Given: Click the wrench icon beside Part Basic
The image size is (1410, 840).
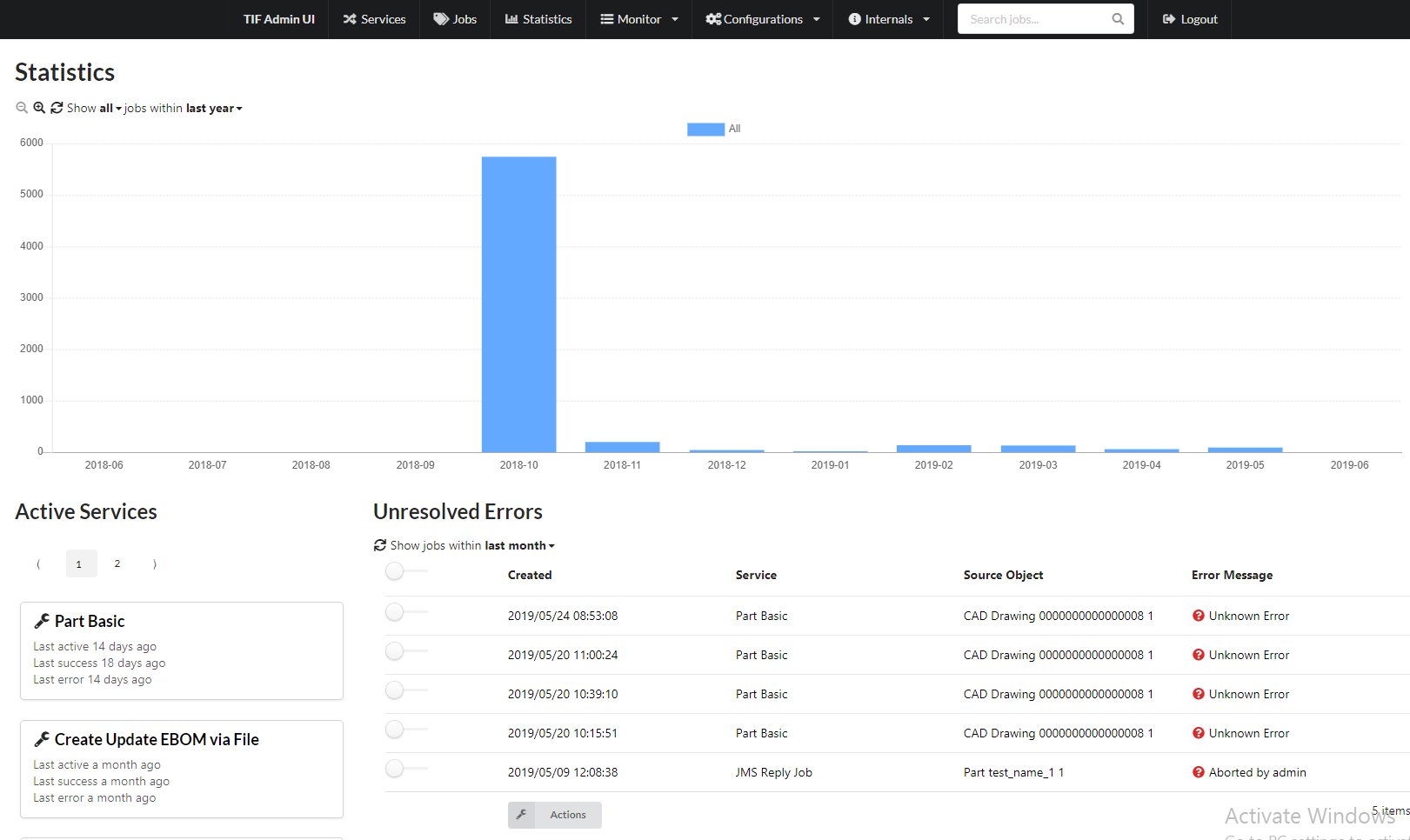Looking at the screenshot, I should (42, 621).
